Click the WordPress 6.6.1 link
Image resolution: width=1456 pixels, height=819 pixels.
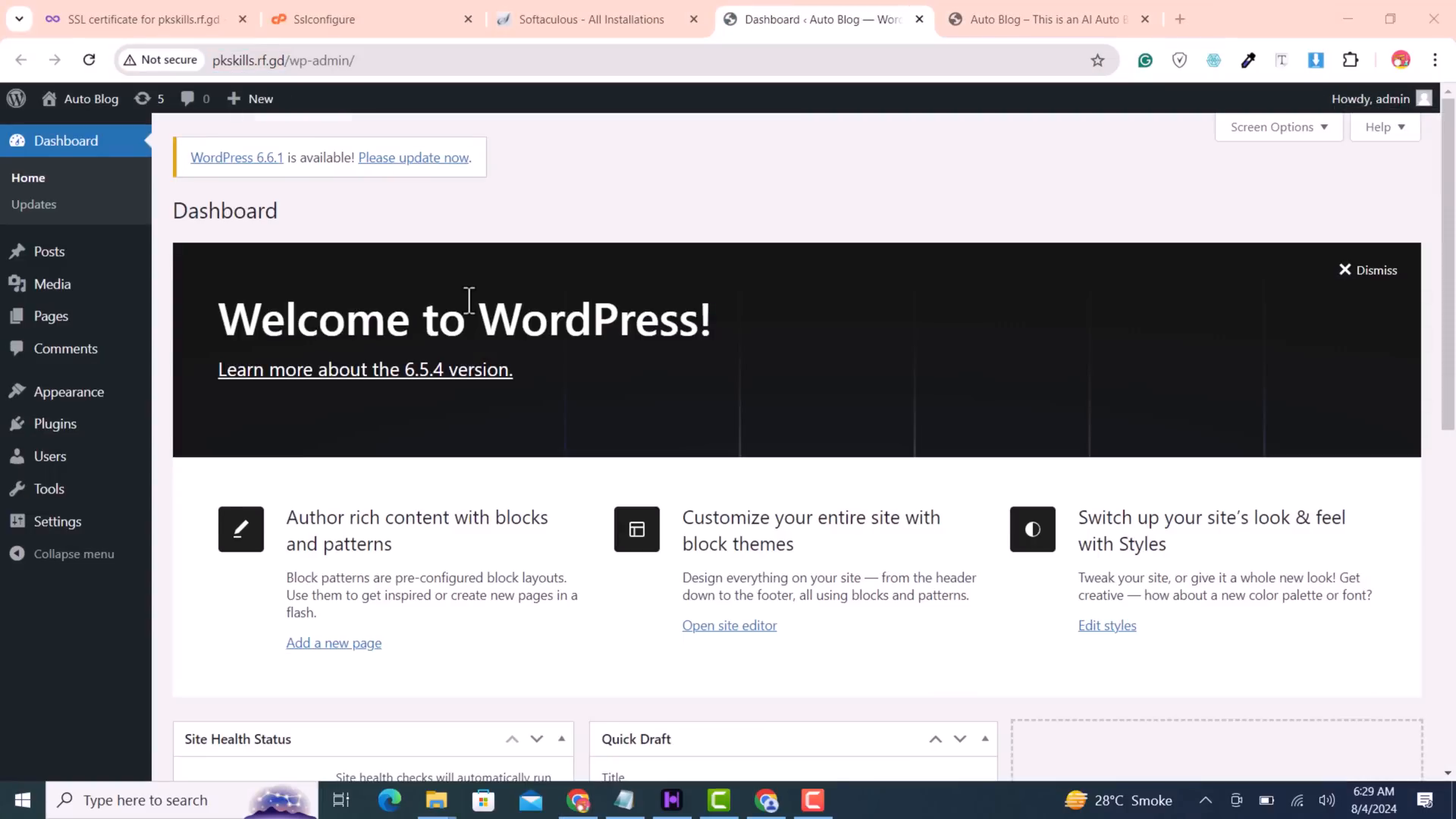tap(237, 158)
